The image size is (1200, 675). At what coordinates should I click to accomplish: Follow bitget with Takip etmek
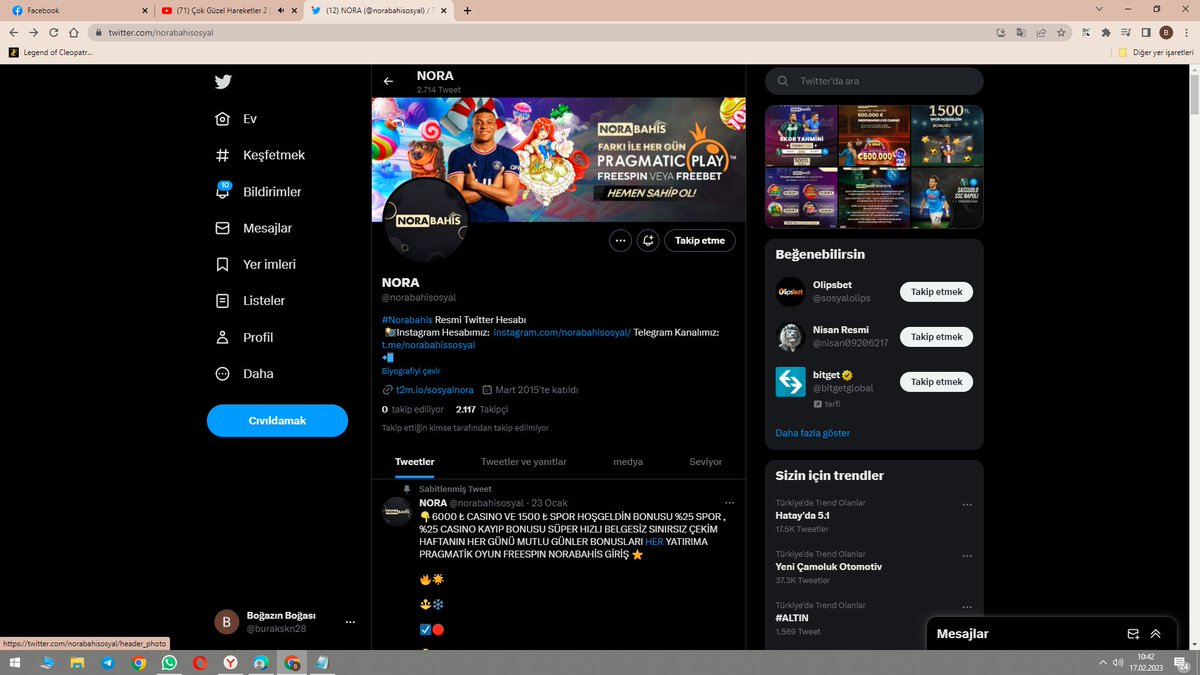click(x=936, y=382)
